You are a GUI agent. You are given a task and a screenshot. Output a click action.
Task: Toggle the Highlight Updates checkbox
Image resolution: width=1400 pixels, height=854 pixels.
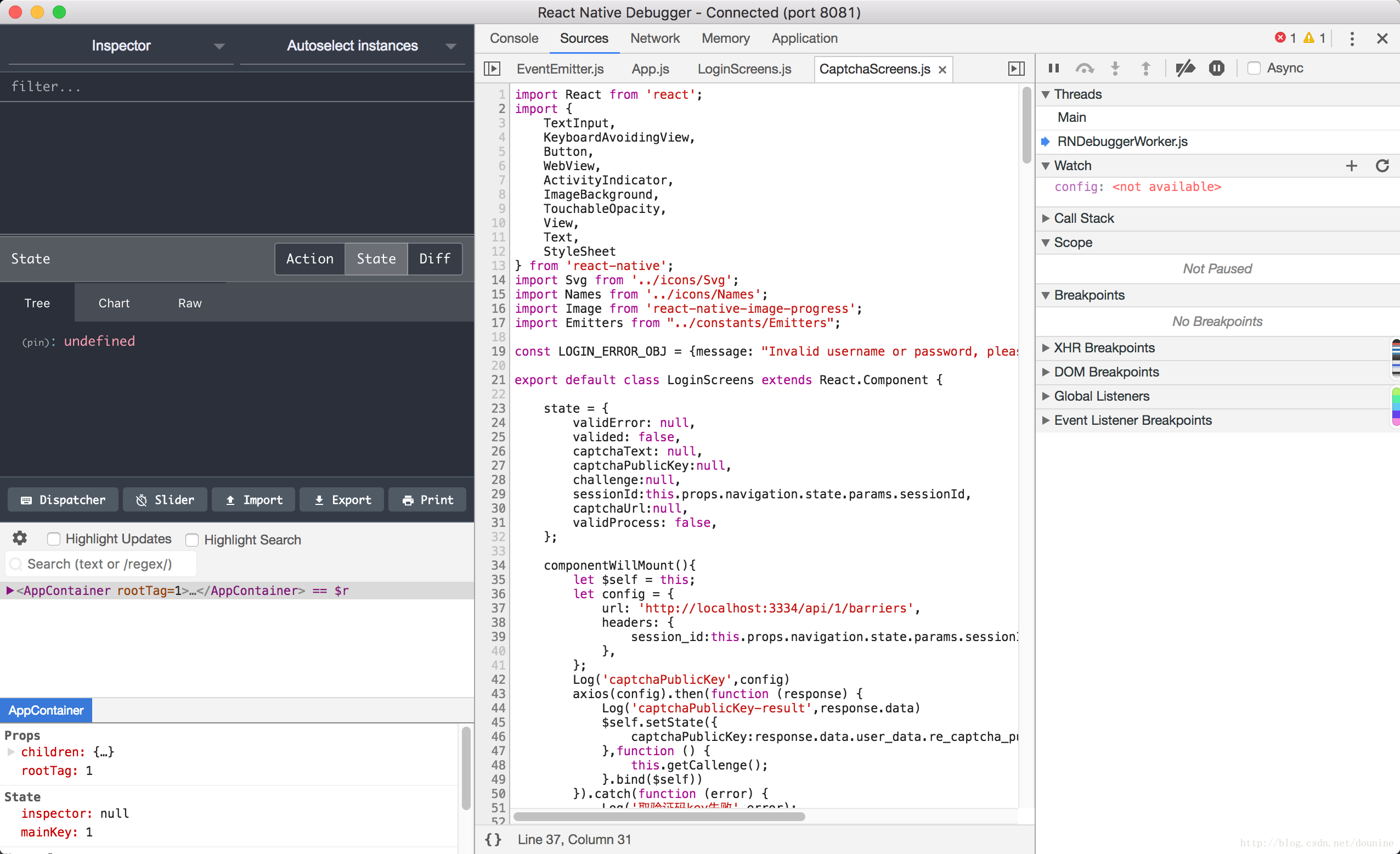point(53,539)
